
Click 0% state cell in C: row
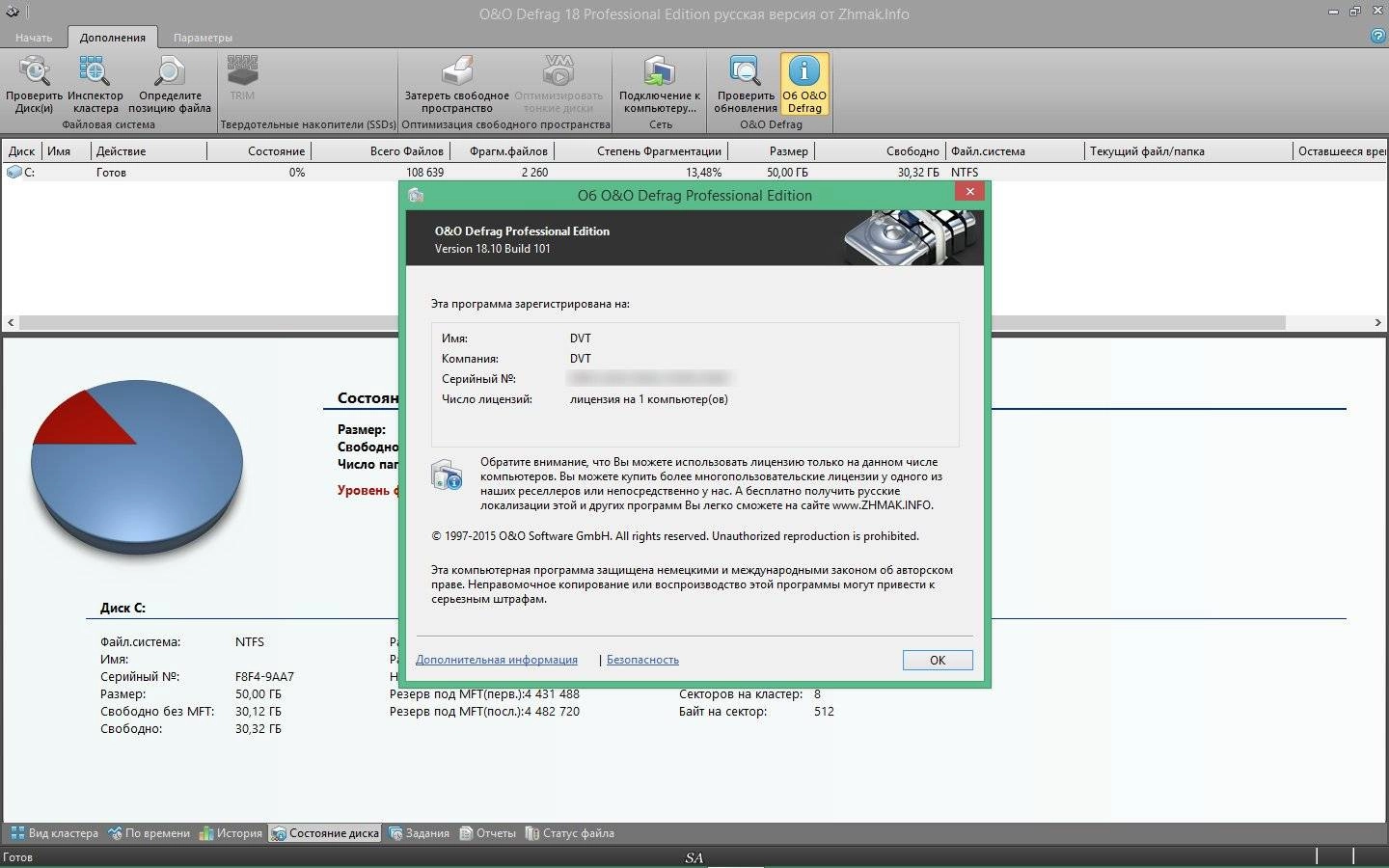pyautogui.click(x=296, y=173)
